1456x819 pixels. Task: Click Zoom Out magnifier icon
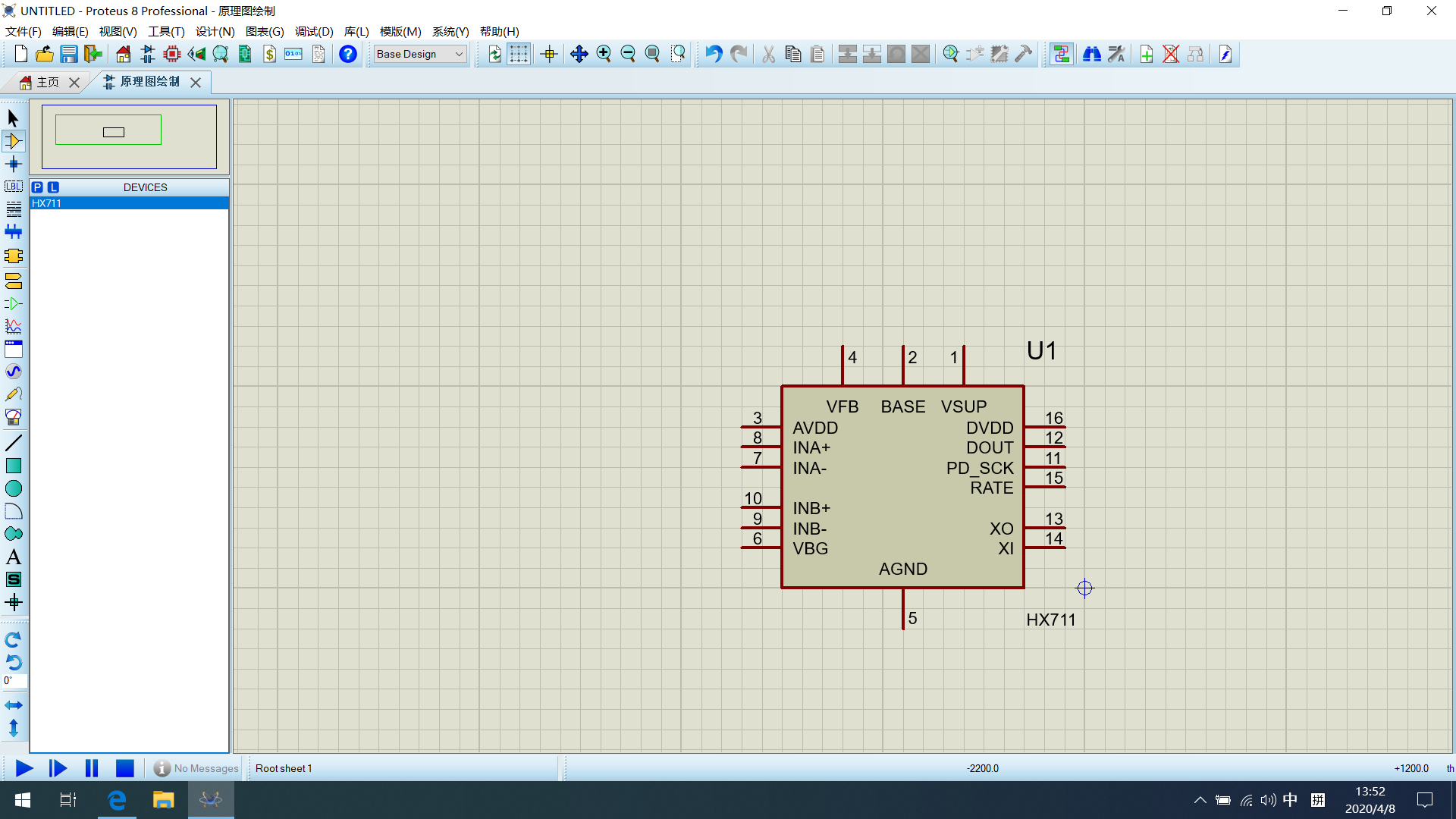(628, 54)
